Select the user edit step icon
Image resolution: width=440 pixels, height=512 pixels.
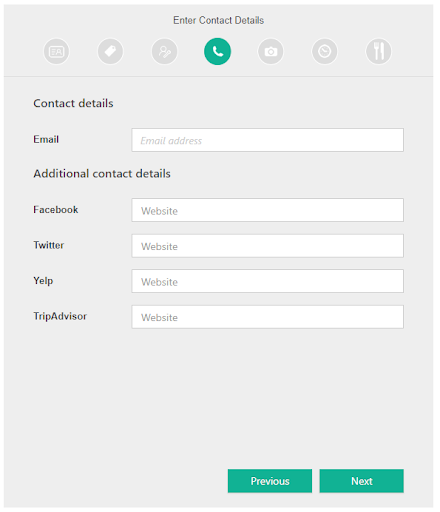point(164,51)
